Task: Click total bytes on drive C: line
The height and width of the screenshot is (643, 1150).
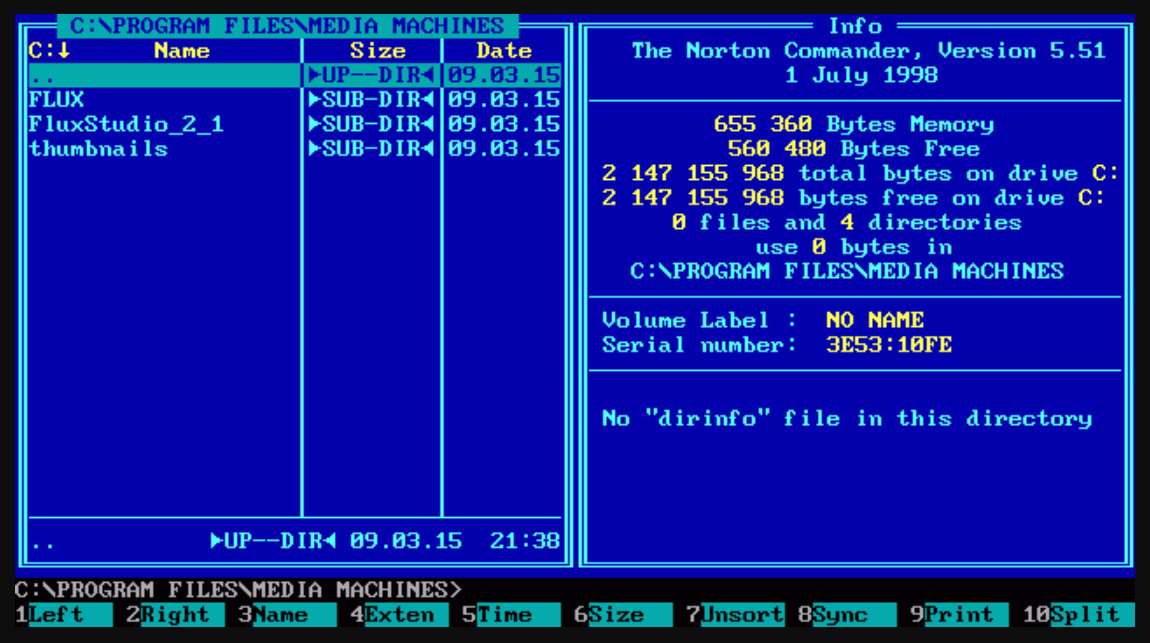Action: click(861, 173)
